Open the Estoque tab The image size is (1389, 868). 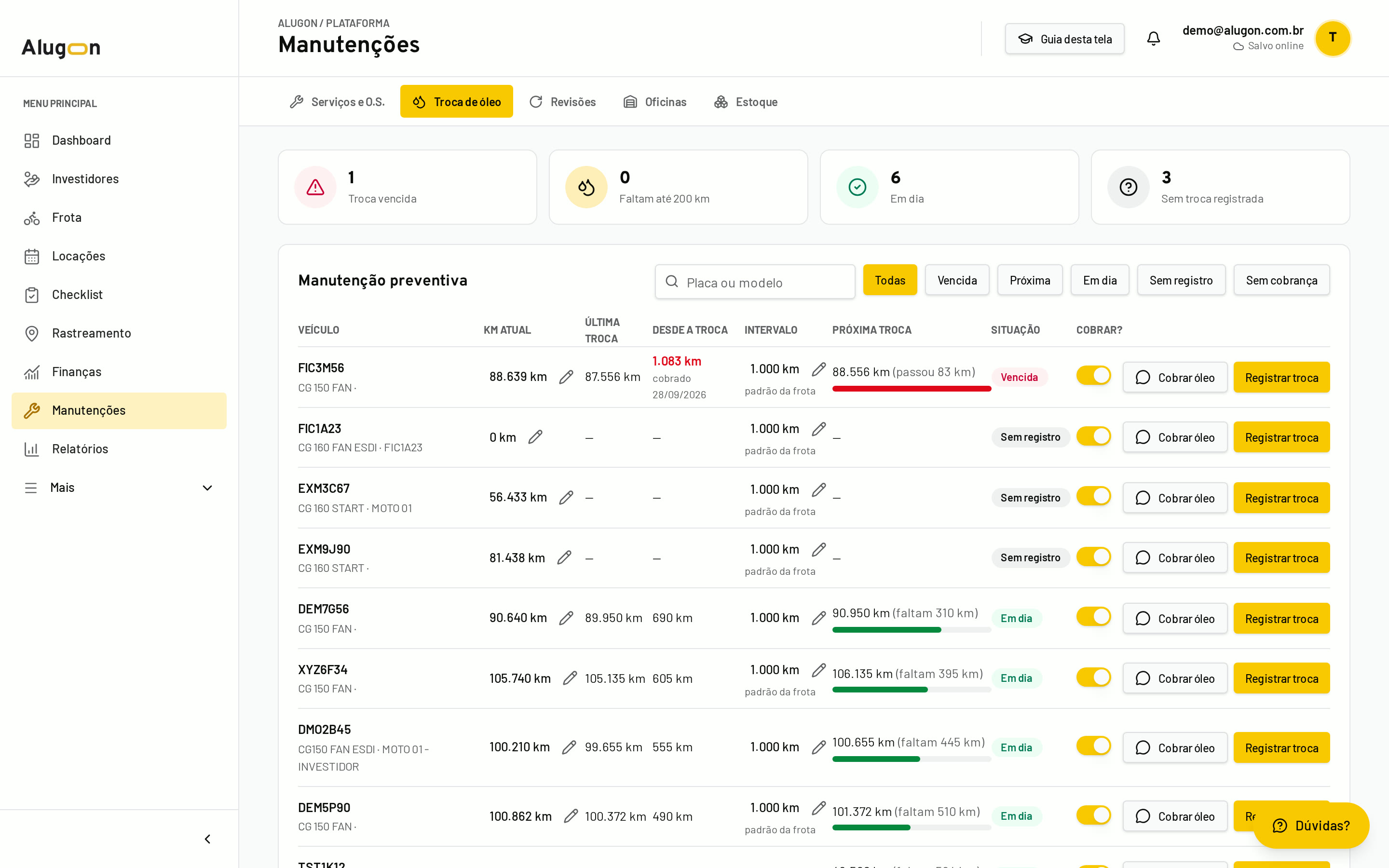746,102
